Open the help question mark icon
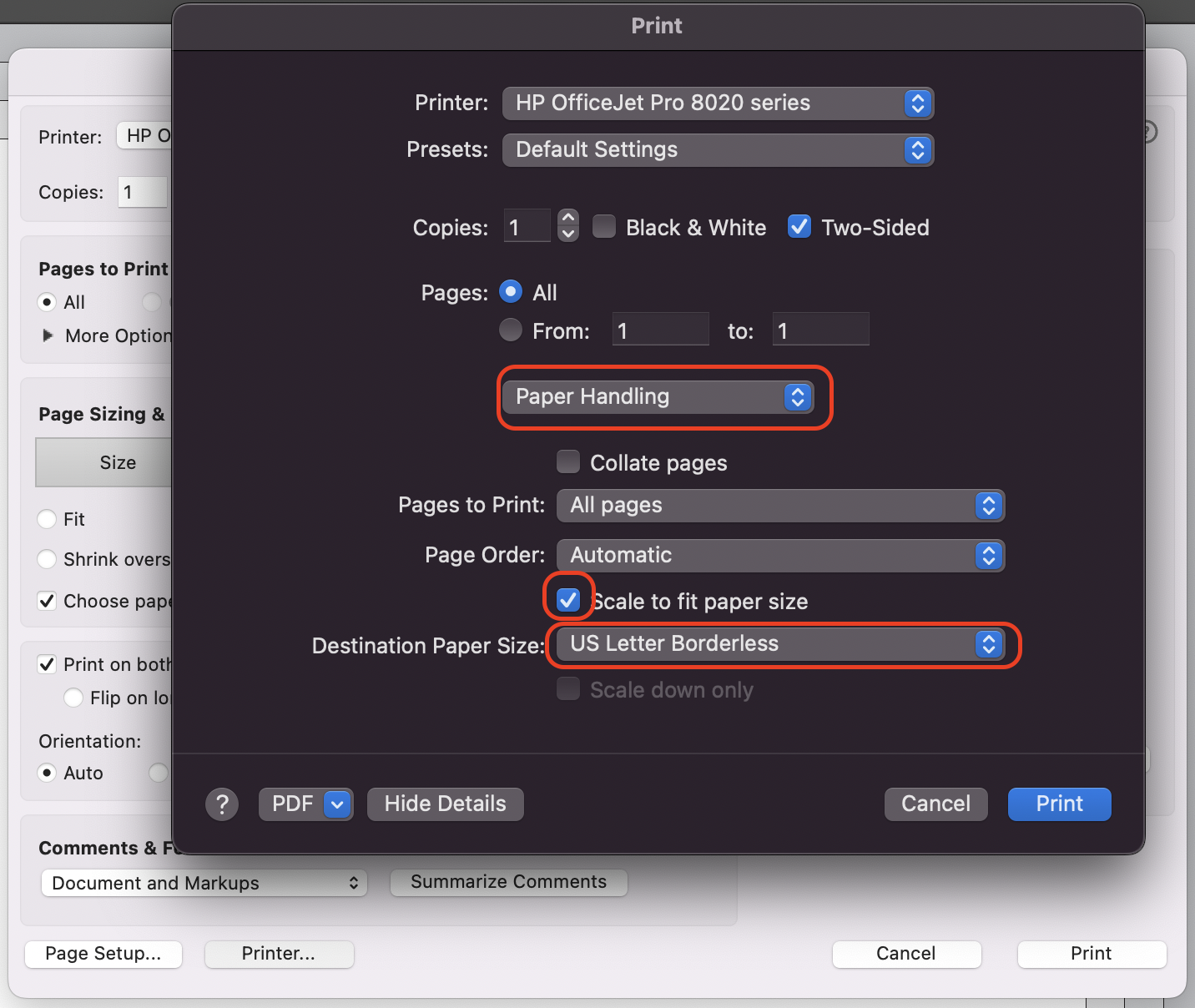The image size is (1195, 1008). (222, 804)
